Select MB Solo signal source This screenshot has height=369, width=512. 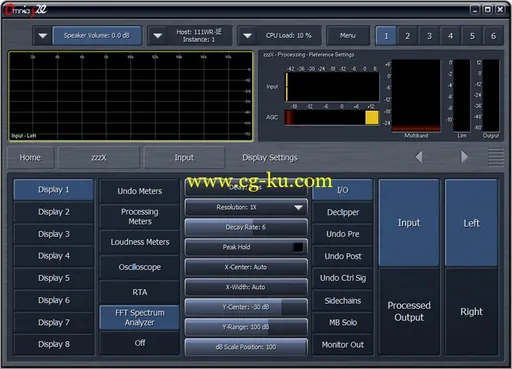(343, 323)
